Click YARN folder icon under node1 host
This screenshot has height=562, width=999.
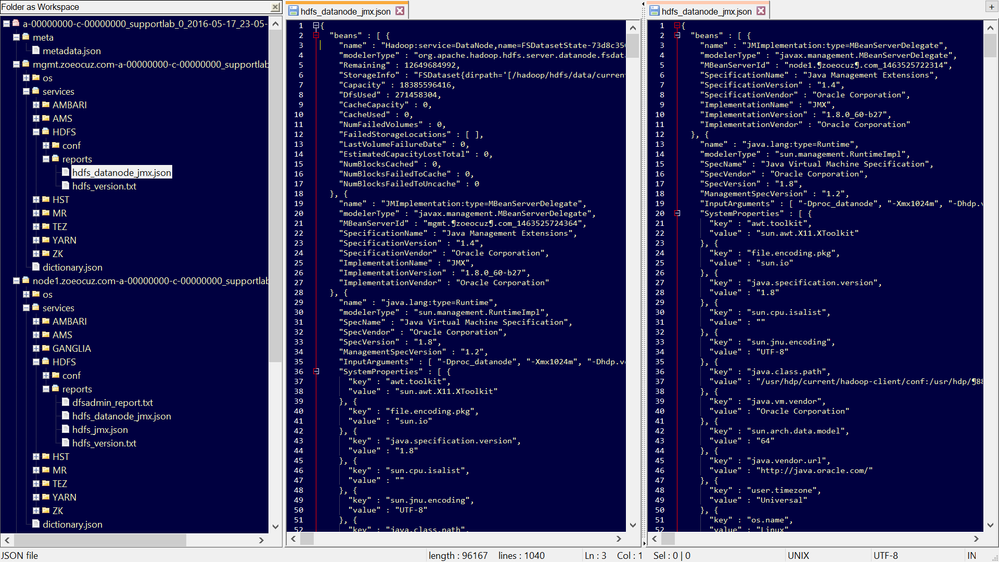[x=46, y=497]
